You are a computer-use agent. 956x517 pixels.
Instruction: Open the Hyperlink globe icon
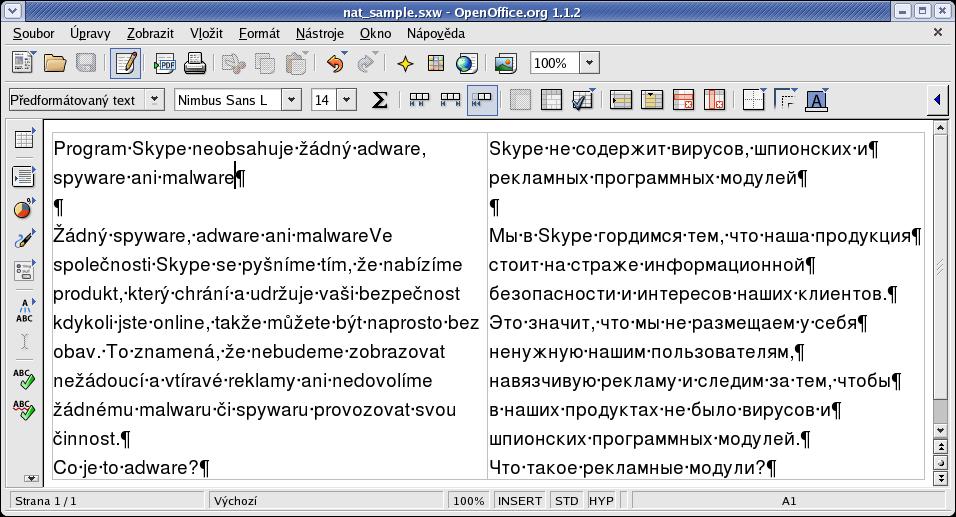(466, 63)
